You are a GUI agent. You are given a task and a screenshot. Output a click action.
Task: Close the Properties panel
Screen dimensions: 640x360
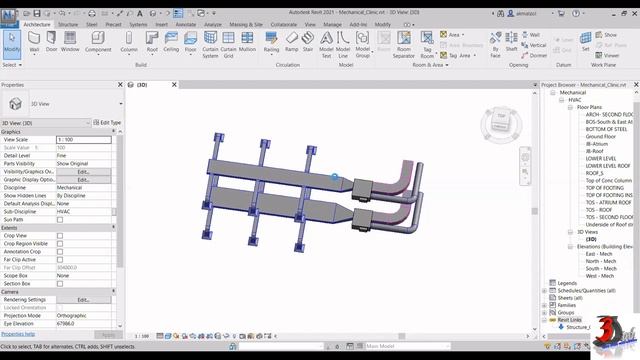120,84
